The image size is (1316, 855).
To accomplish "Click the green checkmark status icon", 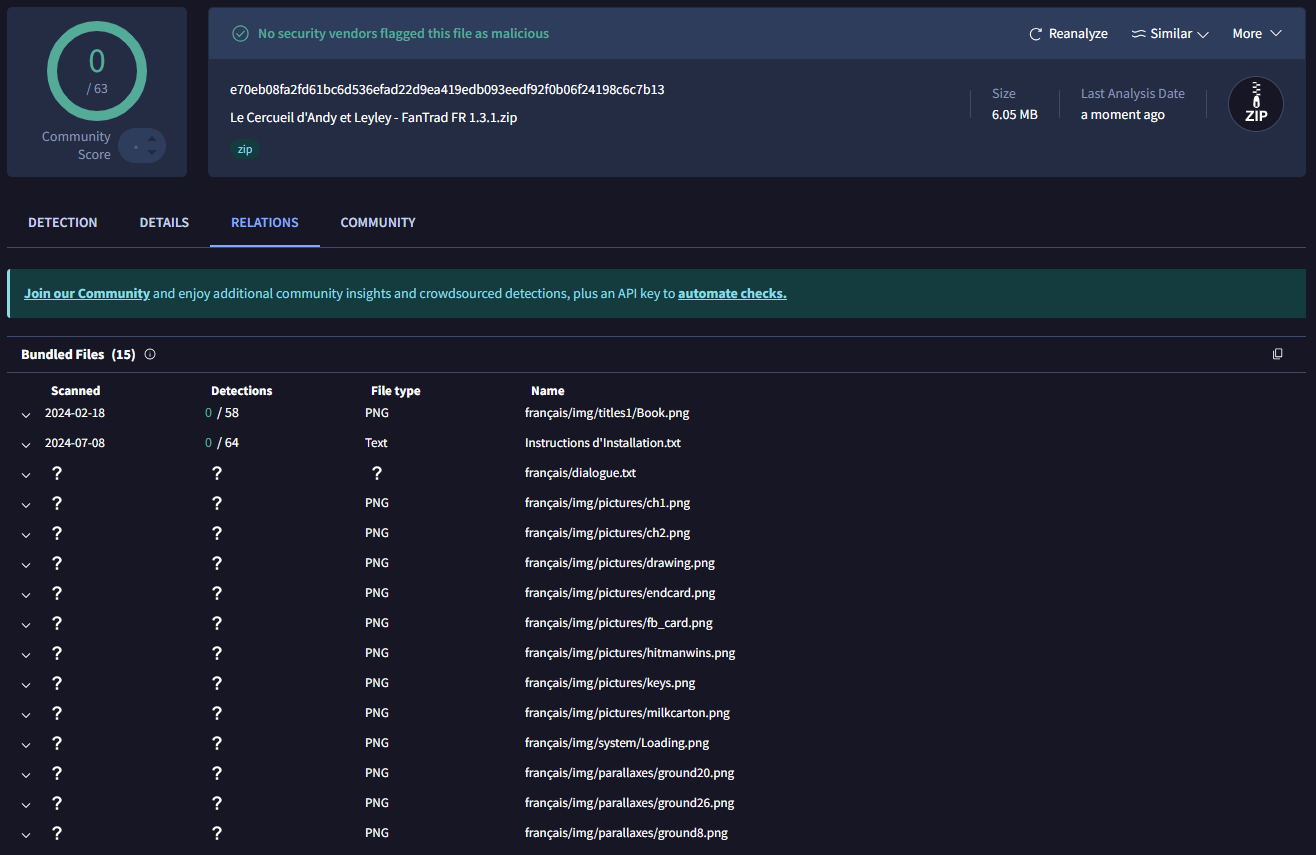I will [x=240, y=34].
